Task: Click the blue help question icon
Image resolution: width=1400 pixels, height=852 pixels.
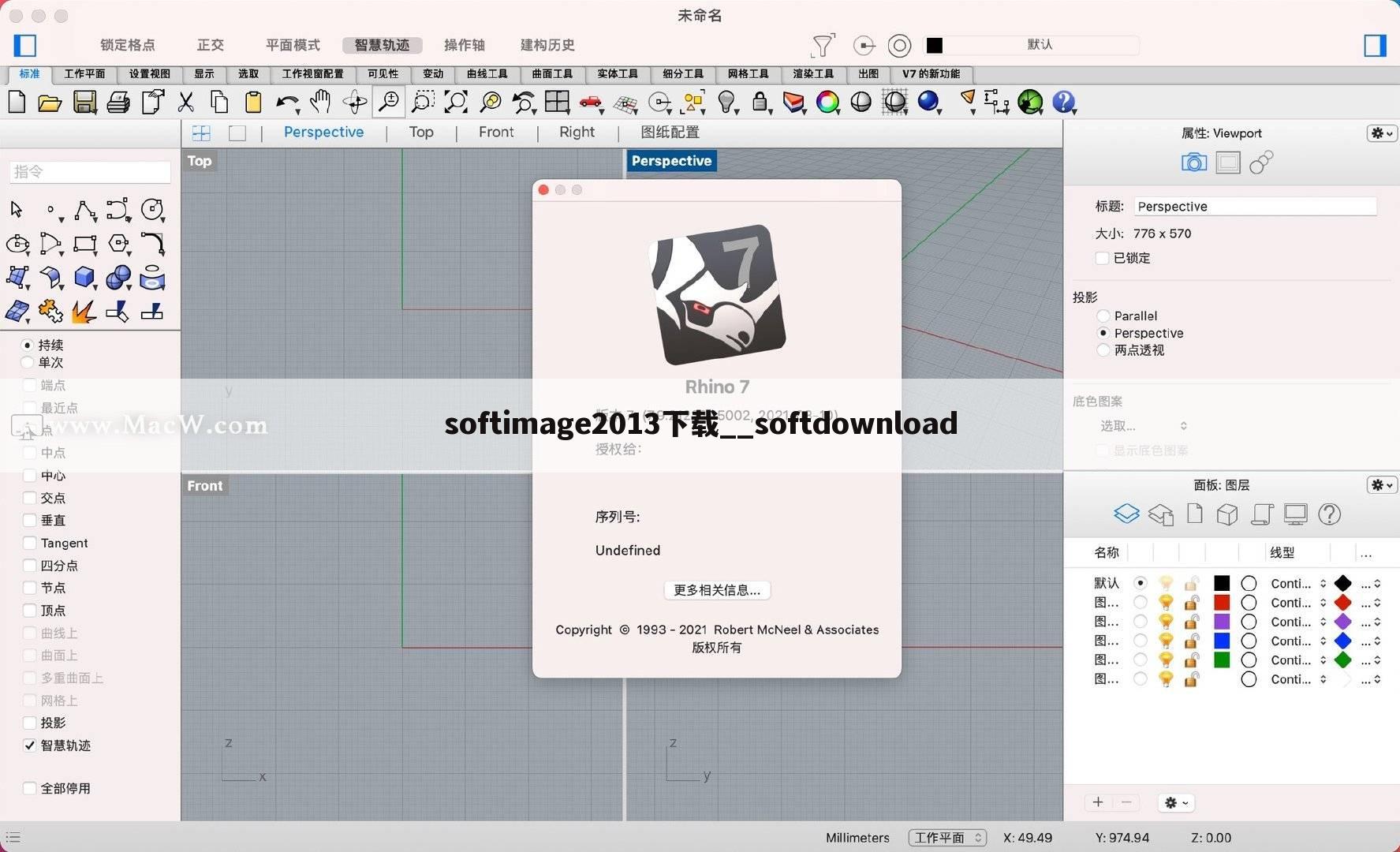Action: pos(1063,102)
